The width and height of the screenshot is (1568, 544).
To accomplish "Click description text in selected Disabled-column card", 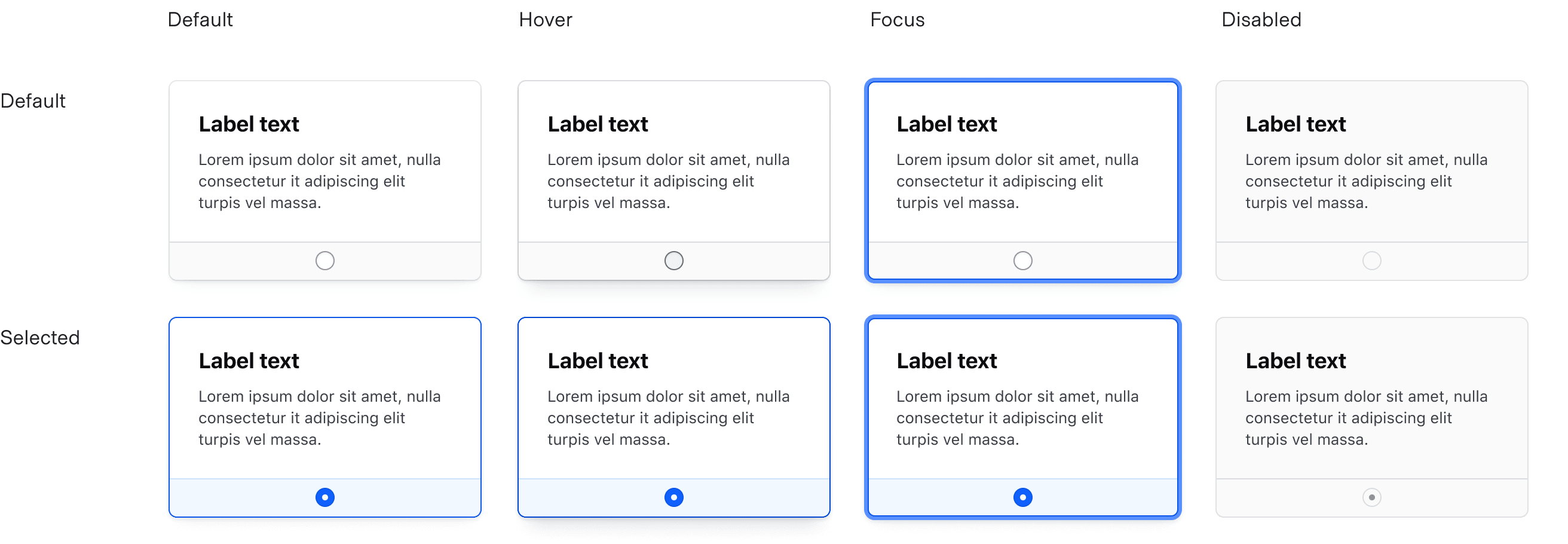I will pyautogui.click(x=1365, y=418).
